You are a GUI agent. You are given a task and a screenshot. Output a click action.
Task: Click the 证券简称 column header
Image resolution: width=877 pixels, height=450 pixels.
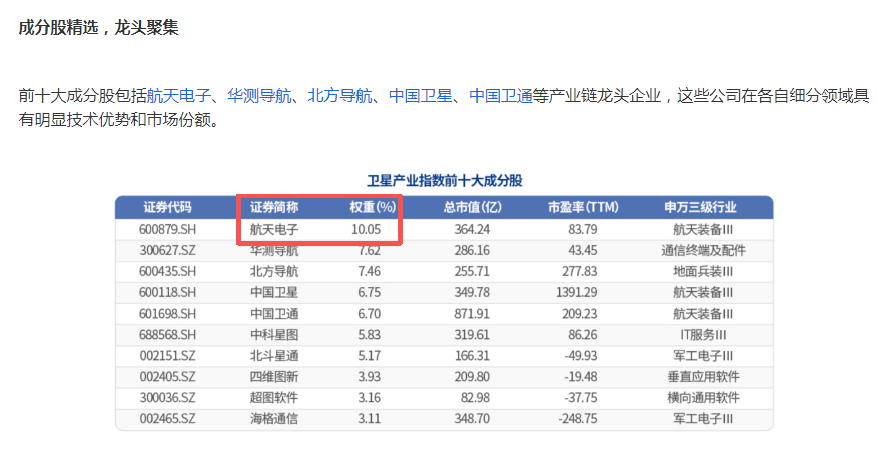point(274,207)
